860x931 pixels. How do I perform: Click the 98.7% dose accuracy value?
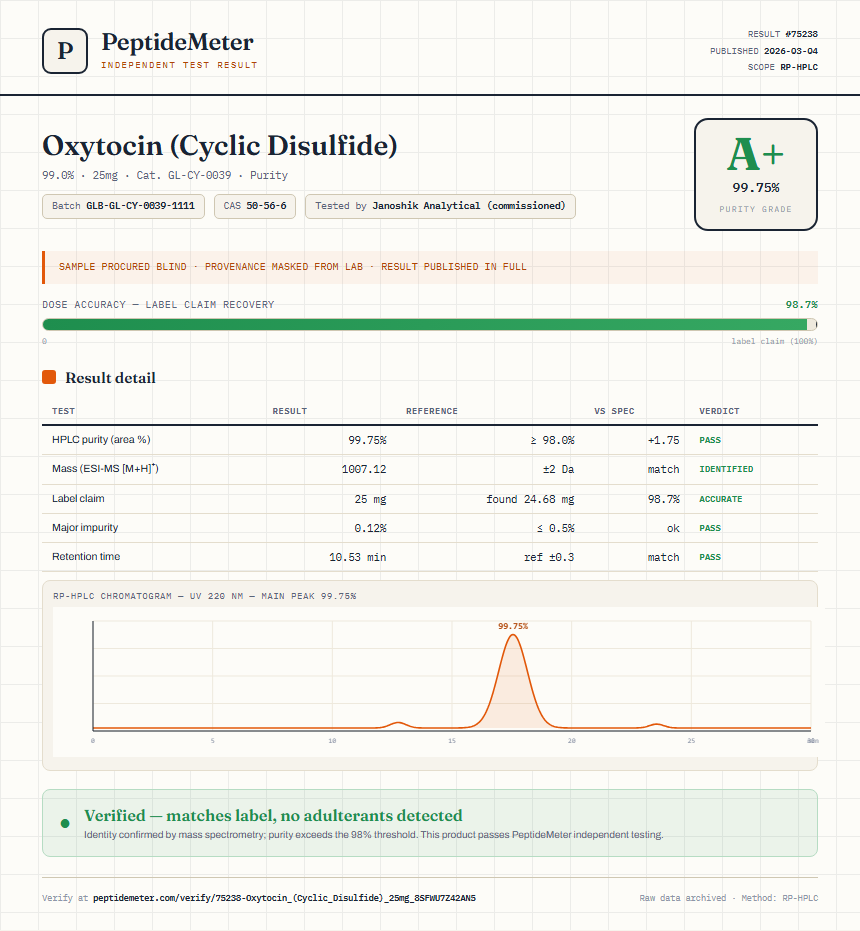802,304
